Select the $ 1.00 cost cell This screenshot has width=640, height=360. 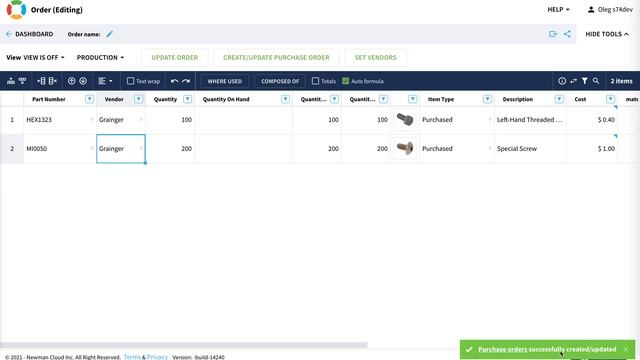592,149
